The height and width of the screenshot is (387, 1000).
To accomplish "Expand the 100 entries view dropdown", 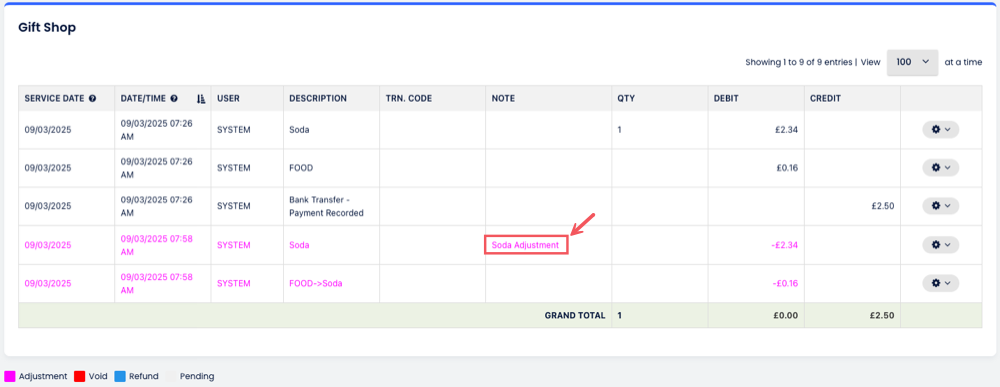I will coord(912,62).
